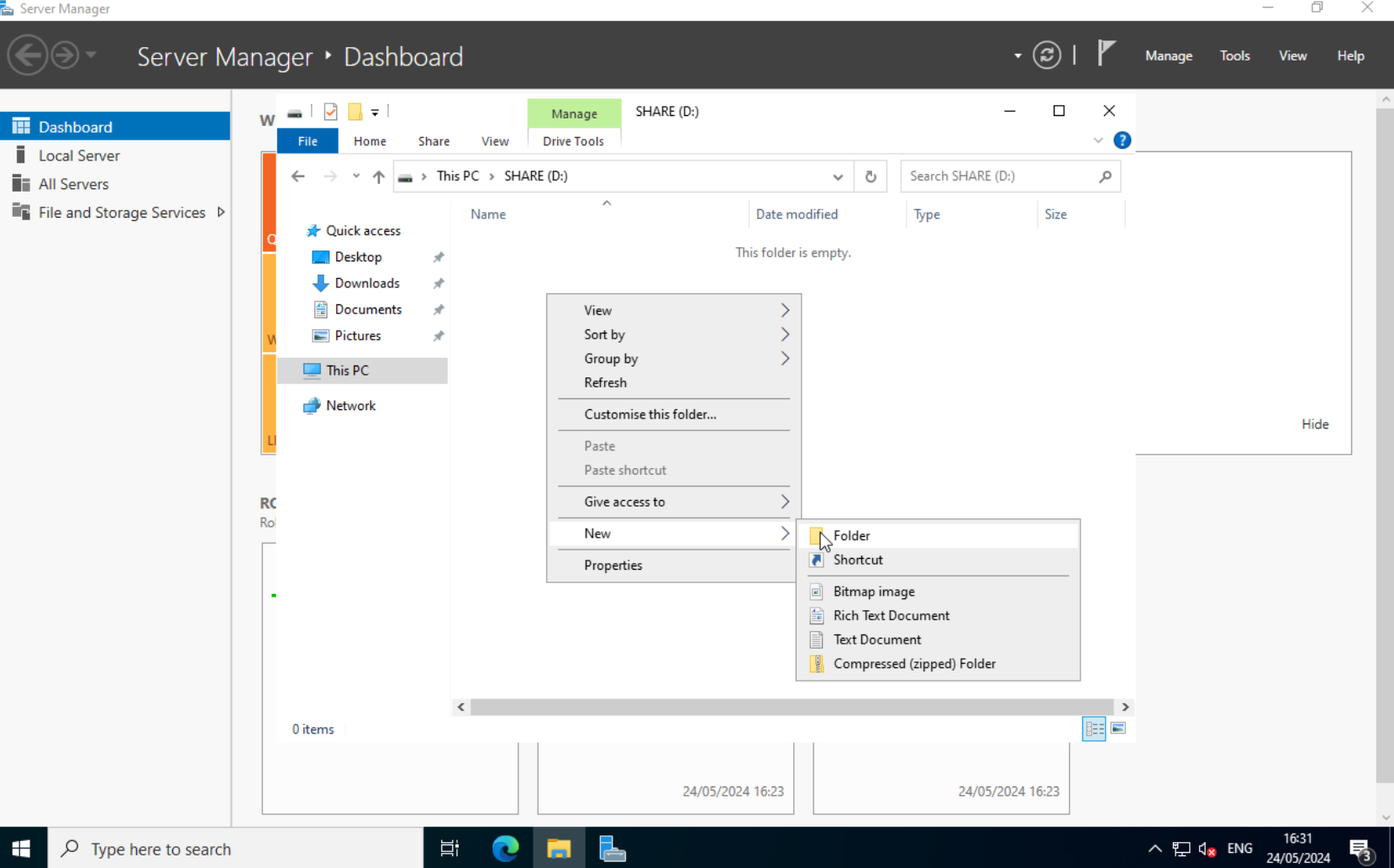Click the Task View taskbar icon

pyautogui.click(x=450, y=849)
